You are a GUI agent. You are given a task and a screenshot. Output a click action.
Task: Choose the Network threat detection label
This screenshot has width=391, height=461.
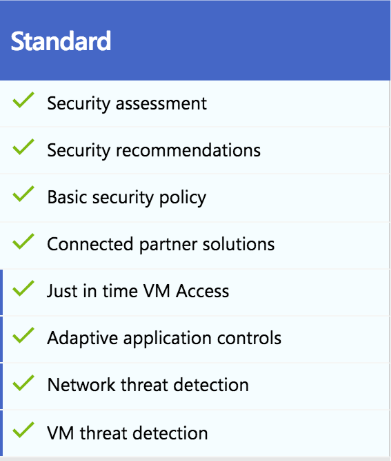tap(148, 385)
